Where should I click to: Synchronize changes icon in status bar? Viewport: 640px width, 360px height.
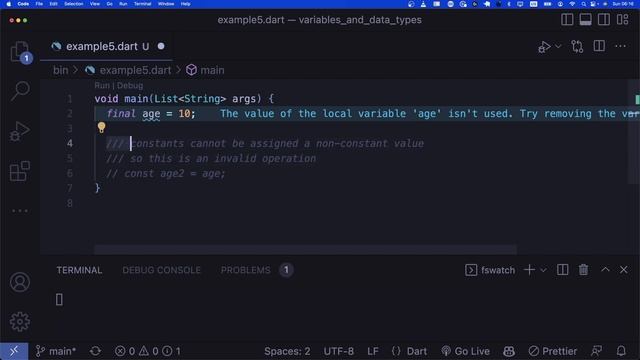pyautogui.click(x=95, y=351)
